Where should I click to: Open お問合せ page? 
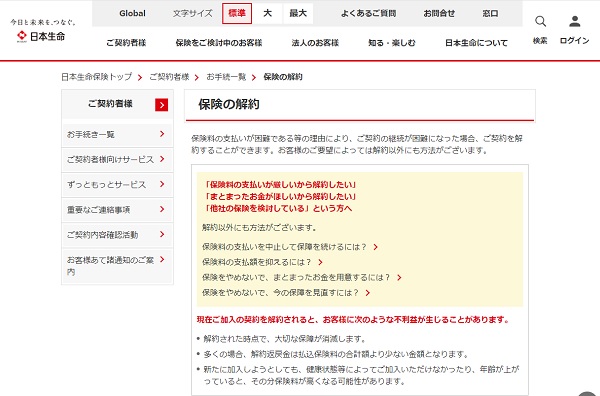point(439,13)
